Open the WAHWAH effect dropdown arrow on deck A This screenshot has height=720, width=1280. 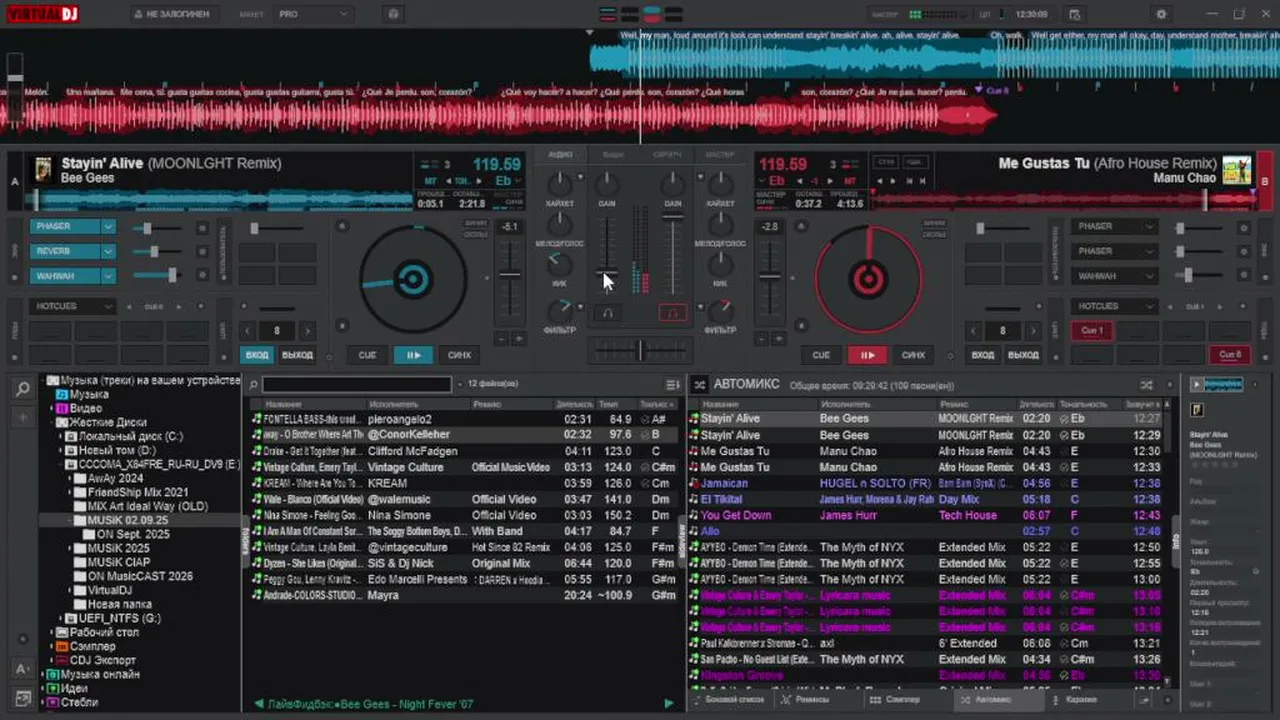108,275
